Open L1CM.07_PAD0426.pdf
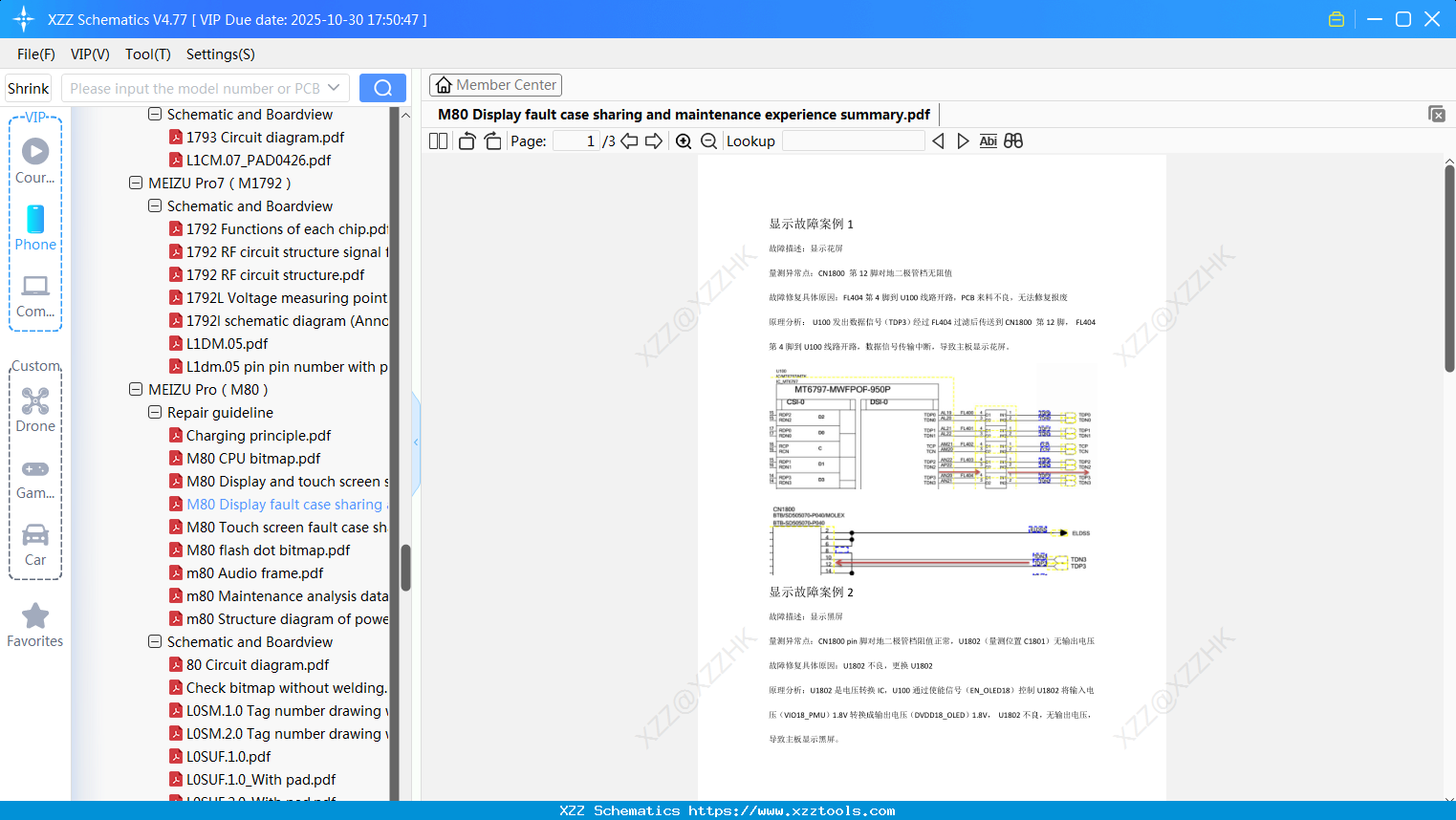 [258, 161]
